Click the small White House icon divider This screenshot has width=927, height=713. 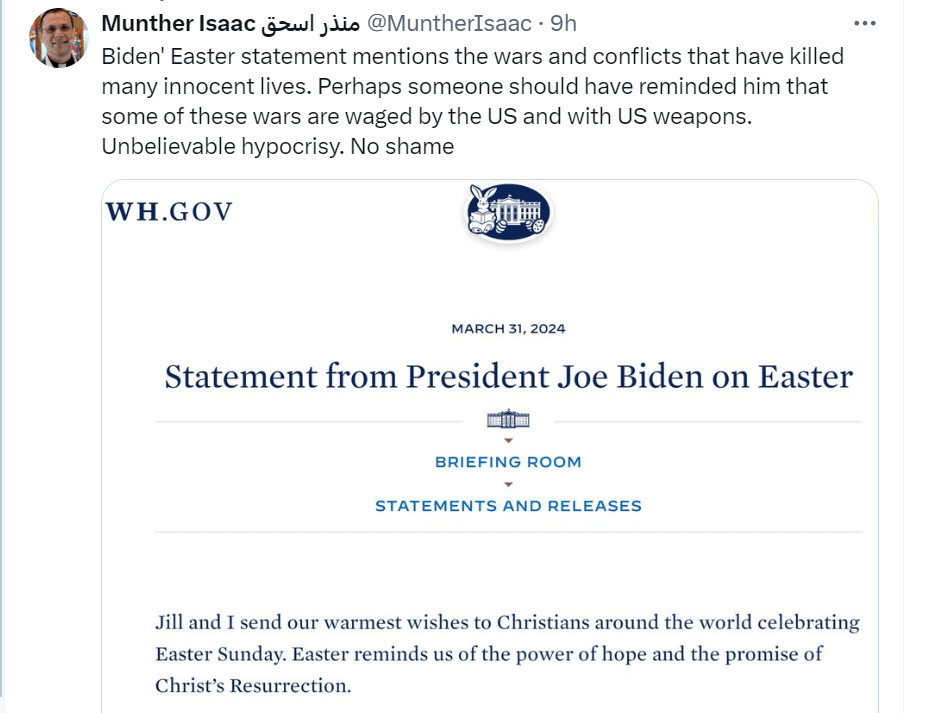pyautogui.click(x=508, y=419)
